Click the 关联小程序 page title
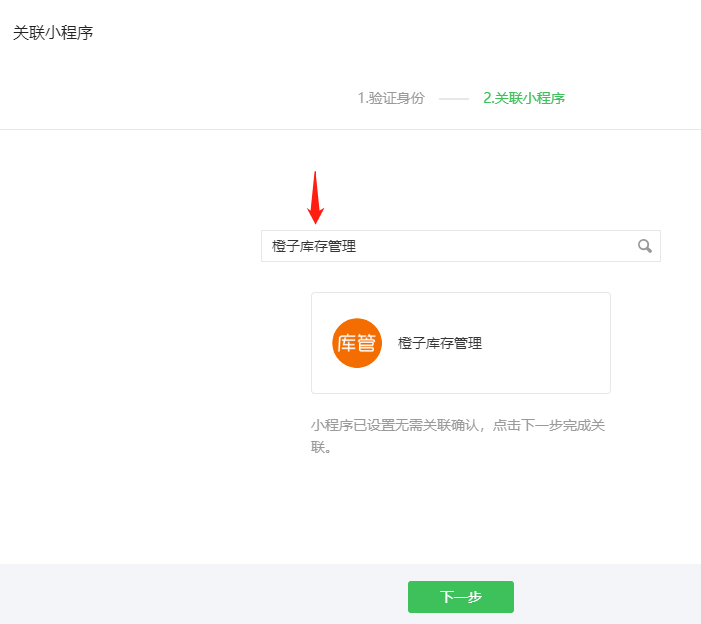 point(53,33)
